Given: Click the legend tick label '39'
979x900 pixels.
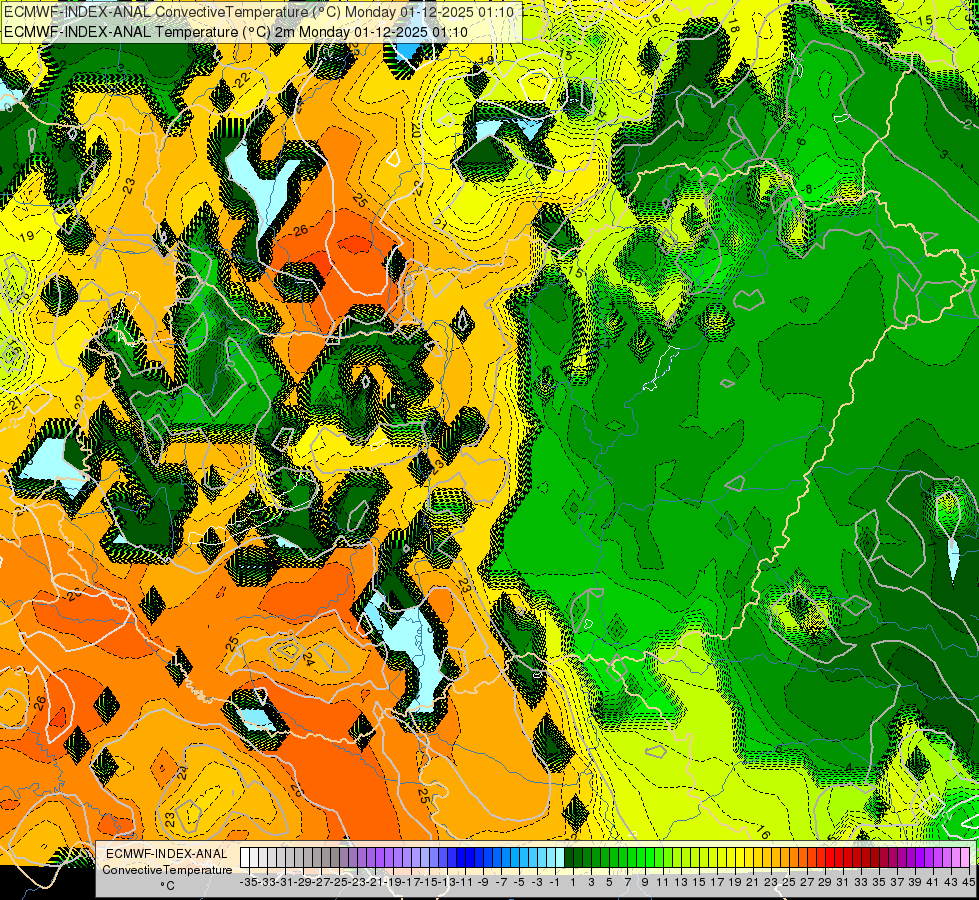Looking at the screenshot, I should [x=915, y=882].
